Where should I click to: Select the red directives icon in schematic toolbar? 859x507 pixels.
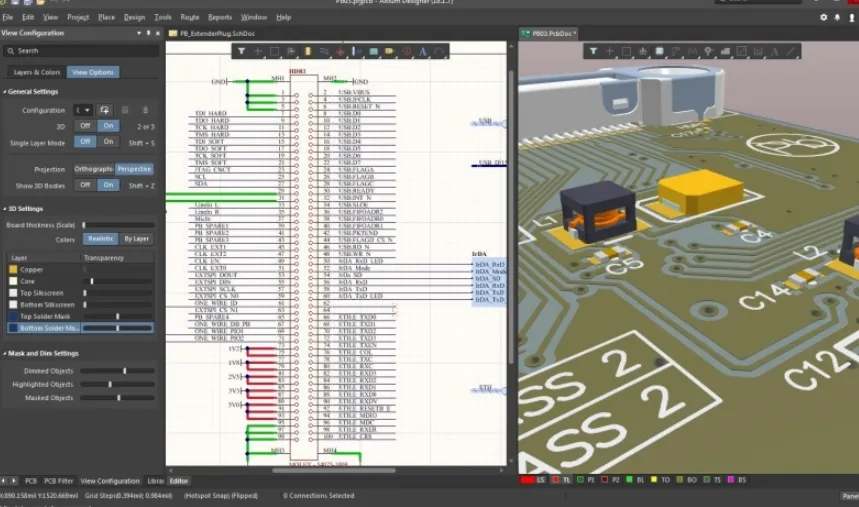[406, 52]
